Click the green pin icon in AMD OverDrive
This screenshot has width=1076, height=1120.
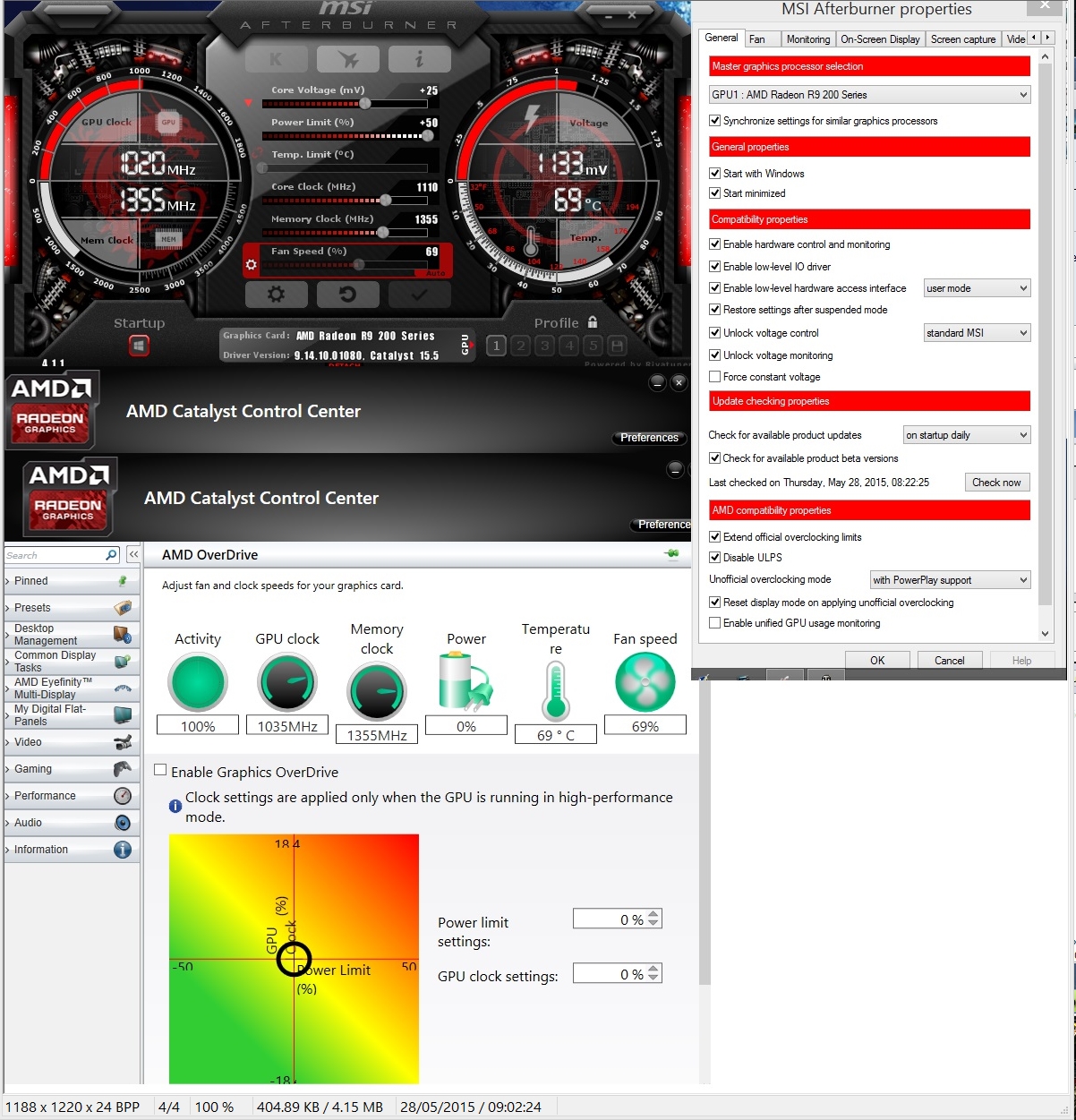pyautogui.click(x=671, y=554)
